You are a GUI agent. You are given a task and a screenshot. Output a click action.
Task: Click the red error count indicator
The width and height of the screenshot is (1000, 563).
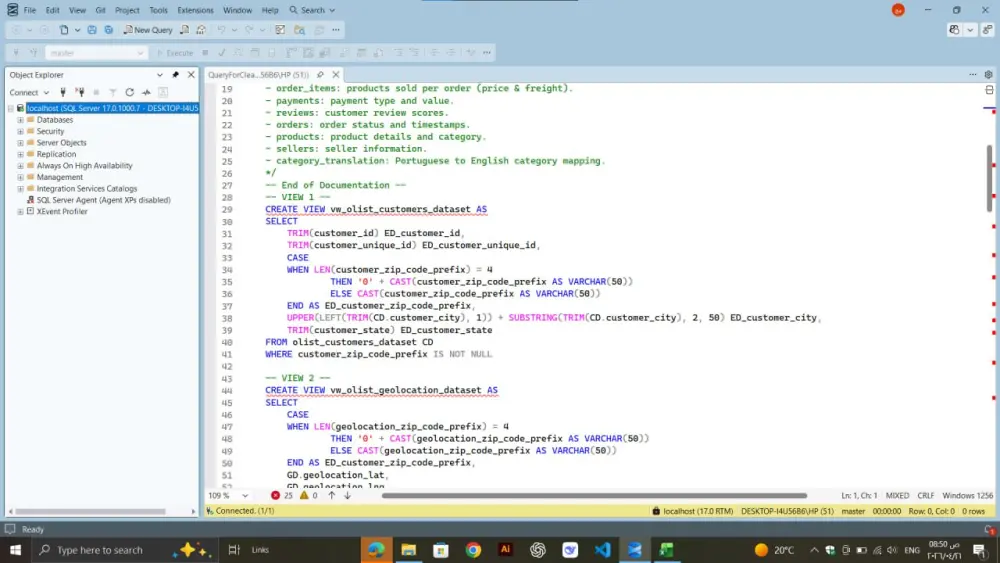(281, 495)
